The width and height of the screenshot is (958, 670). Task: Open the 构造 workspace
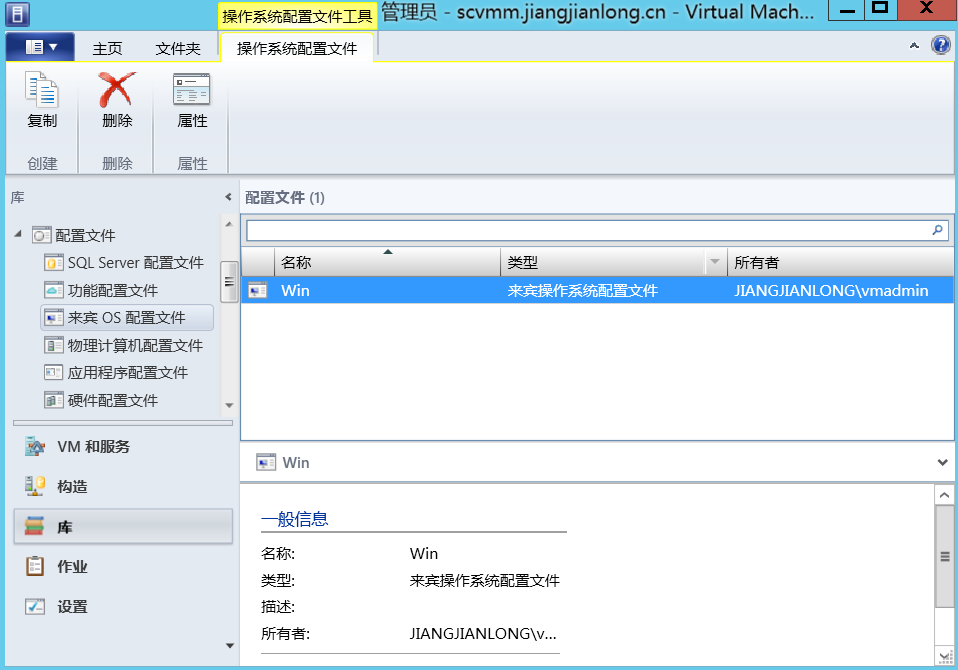[x=123, y=486]
